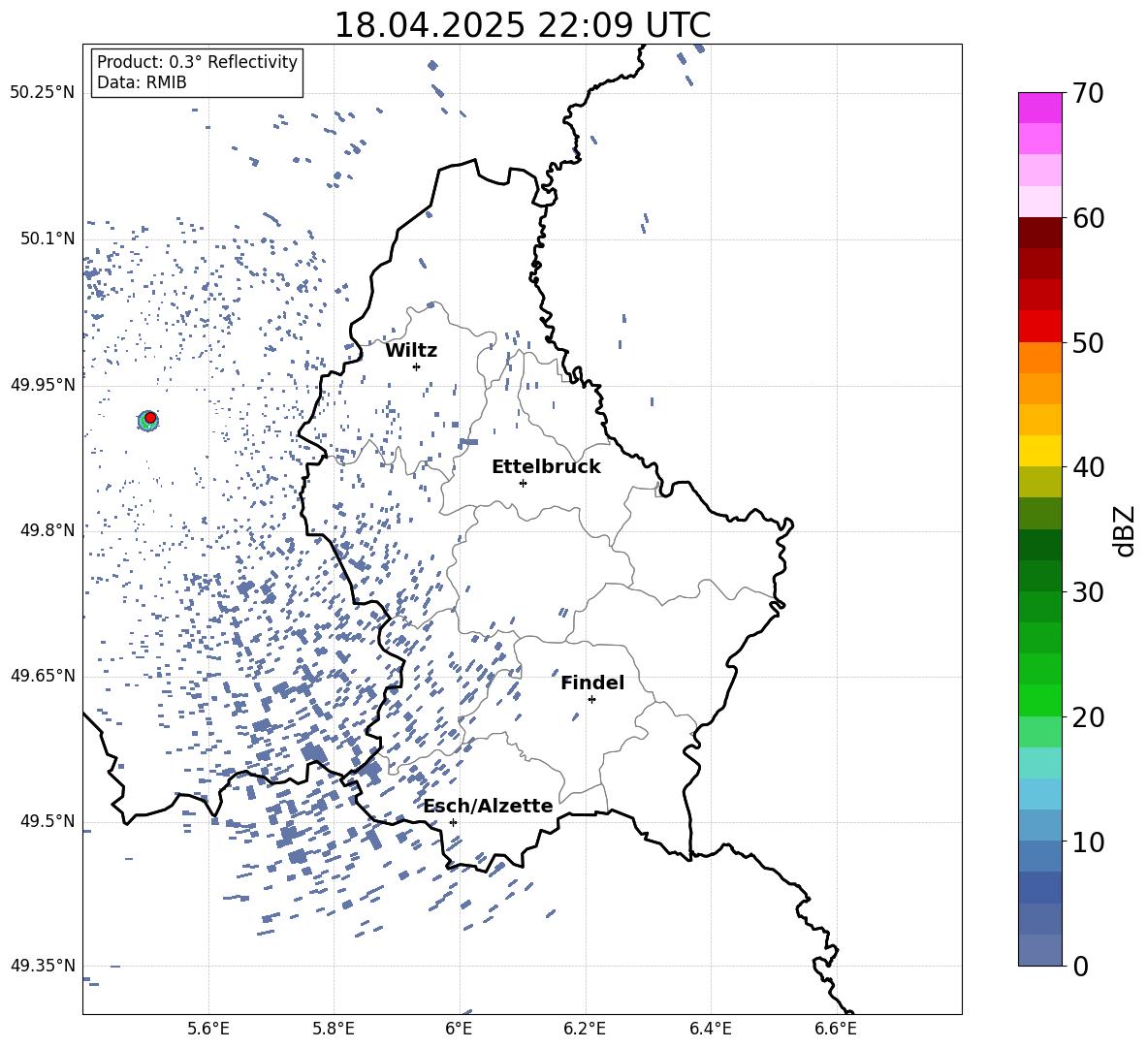Screen dimensions: 1148x1048
Task: Pick the orange swatch just below 50
Action: click(x=1040, y=357)
